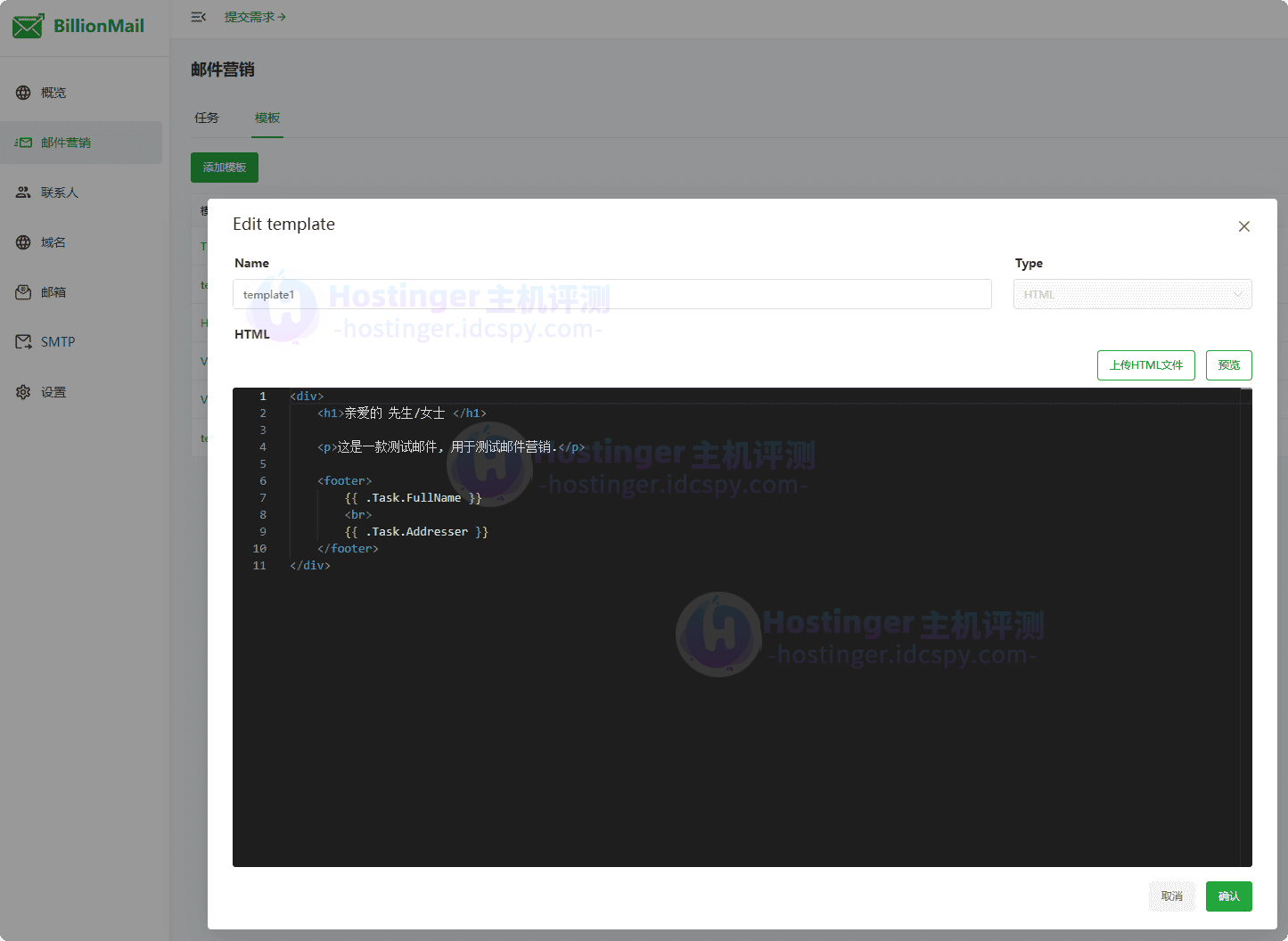Switch to the 任务 (Tasks) tab
Image resolution: width=1288 pixels, height=941 pixels.
206,117
